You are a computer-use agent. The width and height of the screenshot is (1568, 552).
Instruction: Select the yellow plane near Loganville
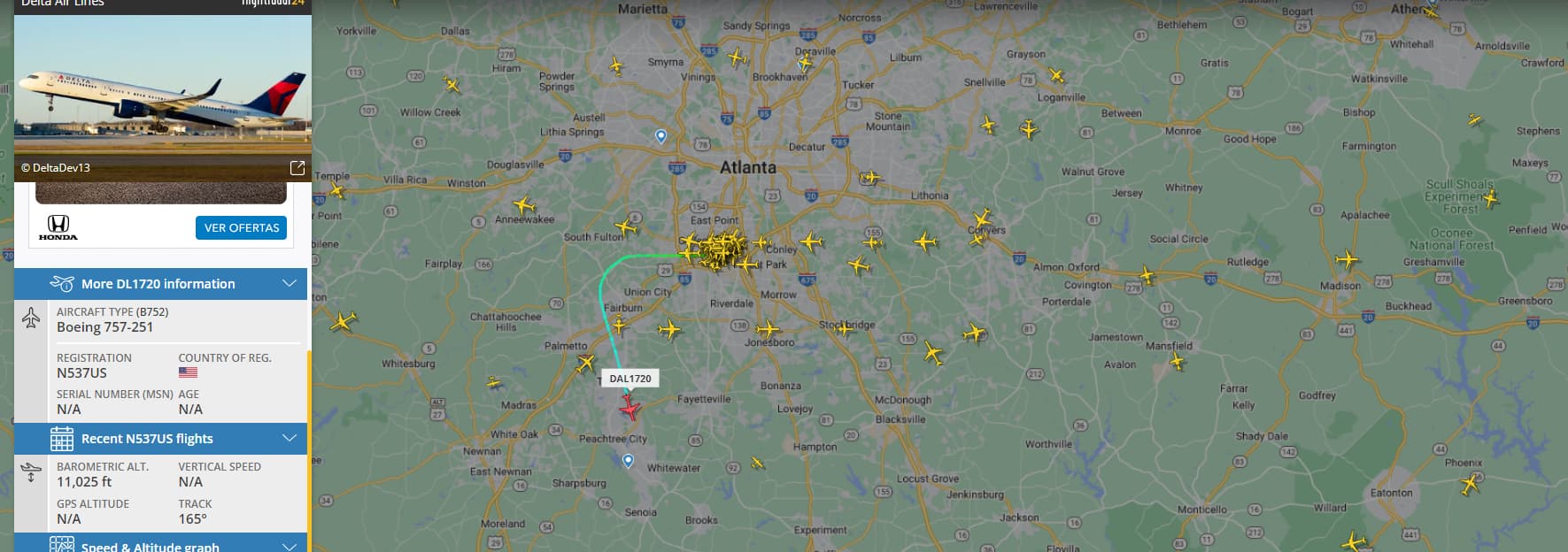coord(1055,75)
